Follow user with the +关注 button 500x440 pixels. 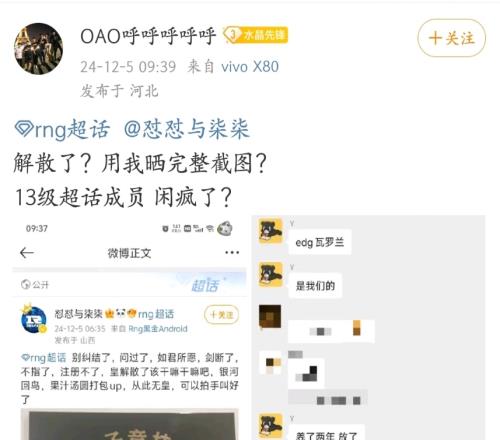coord(451,38)
